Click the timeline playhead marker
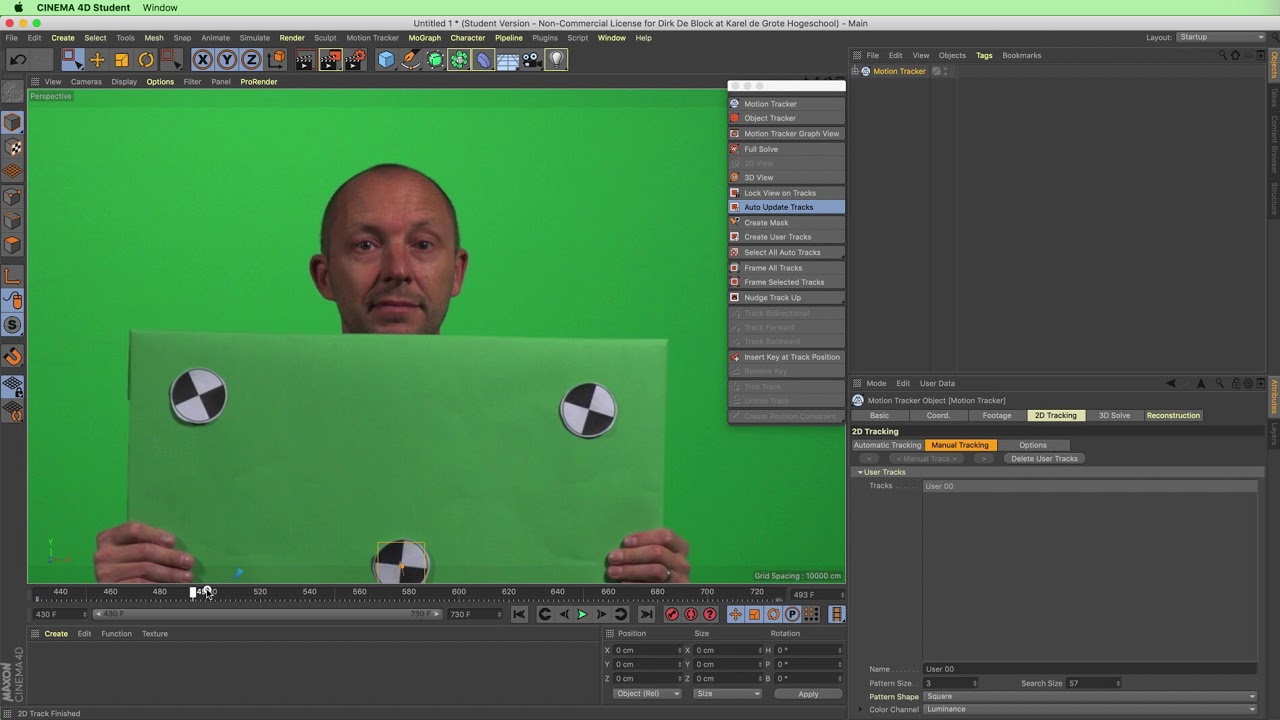 (194, 592)
